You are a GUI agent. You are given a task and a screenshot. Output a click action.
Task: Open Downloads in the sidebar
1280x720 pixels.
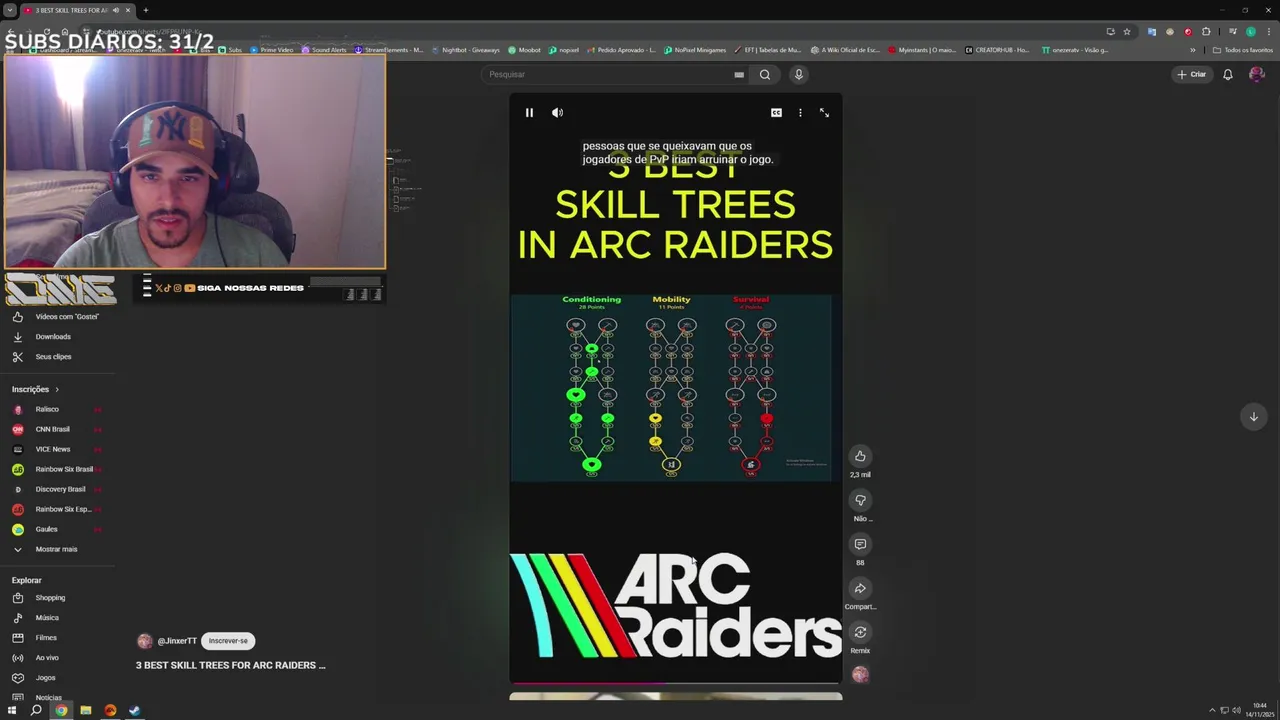[58, 337]
